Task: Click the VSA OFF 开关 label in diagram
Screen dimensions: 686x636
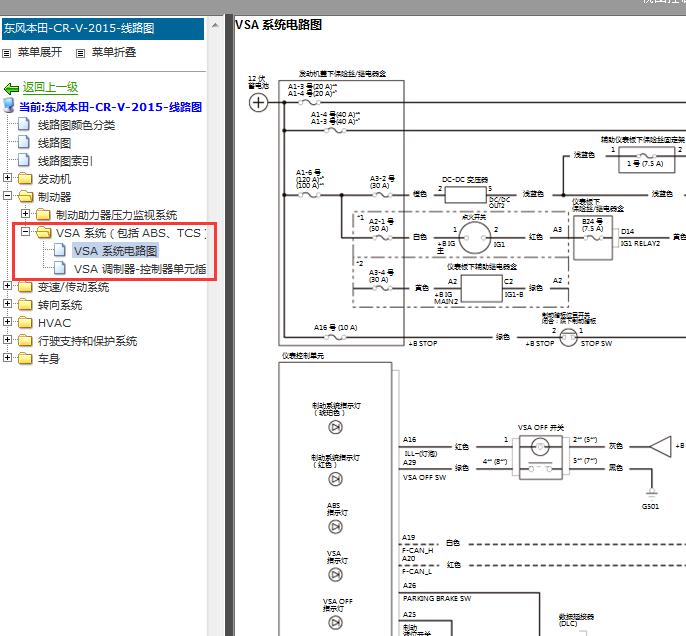Action: point(541,427)
